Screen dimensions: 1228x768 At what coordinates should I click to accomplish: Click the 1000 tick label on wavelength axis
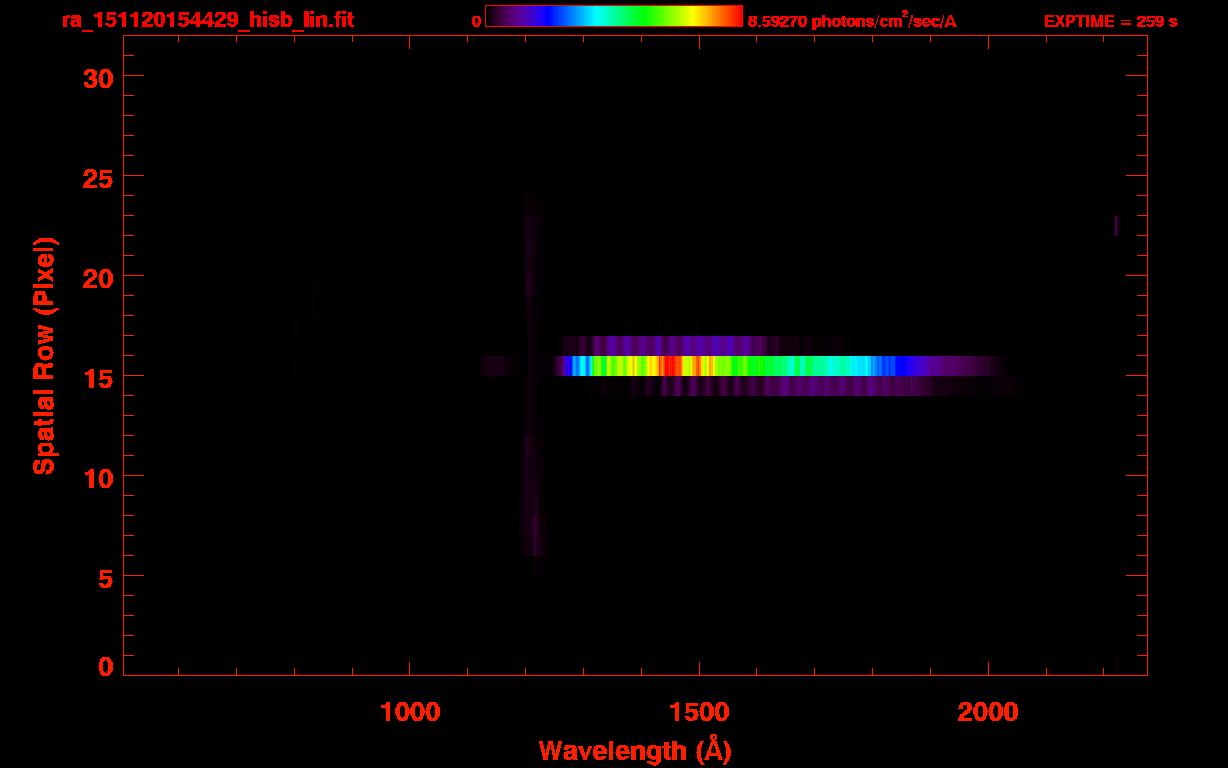pyautogui.click(x=410, y=712)
